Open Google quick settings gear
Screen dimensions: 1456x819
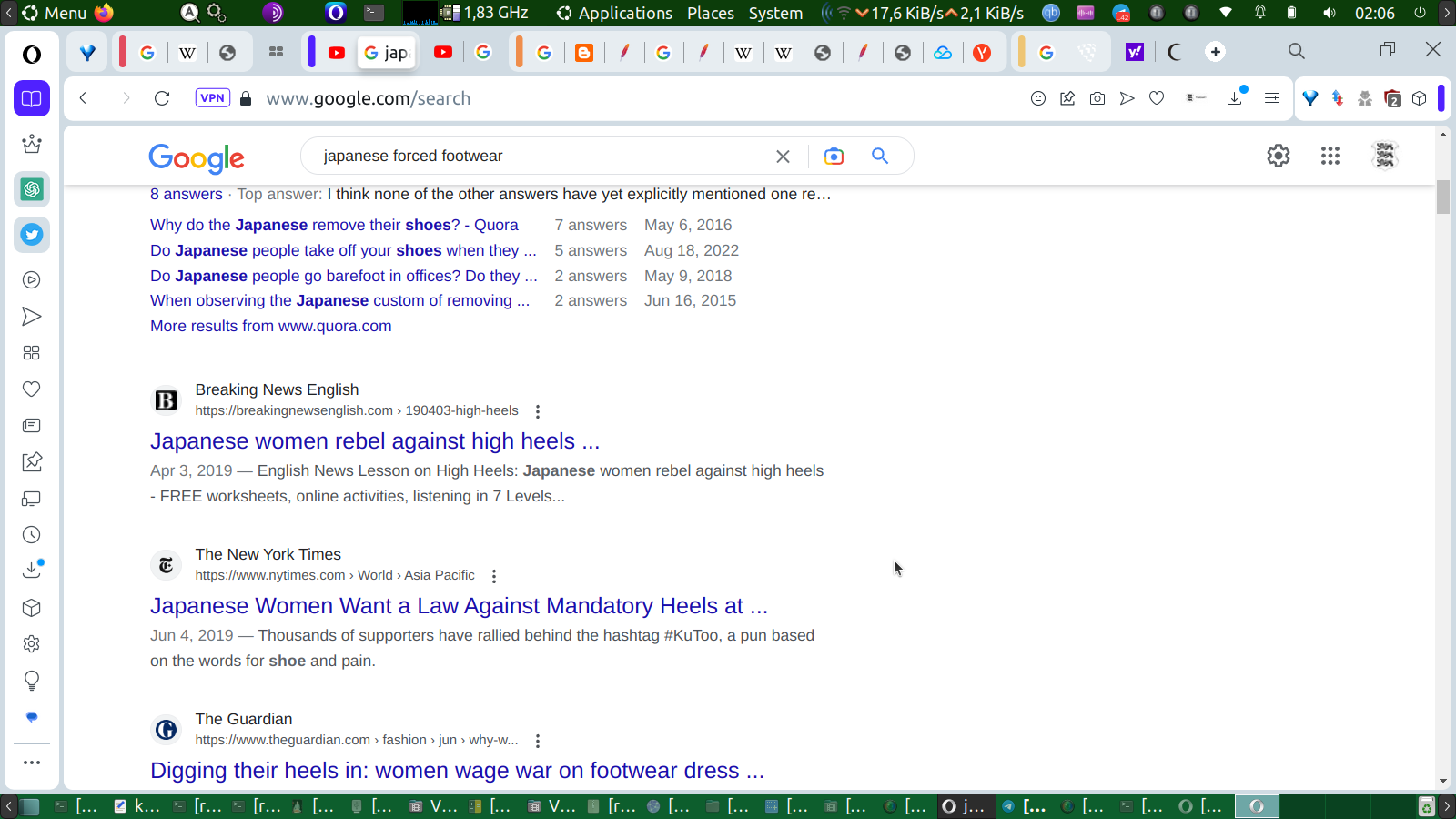click(x=1279, y=156)
